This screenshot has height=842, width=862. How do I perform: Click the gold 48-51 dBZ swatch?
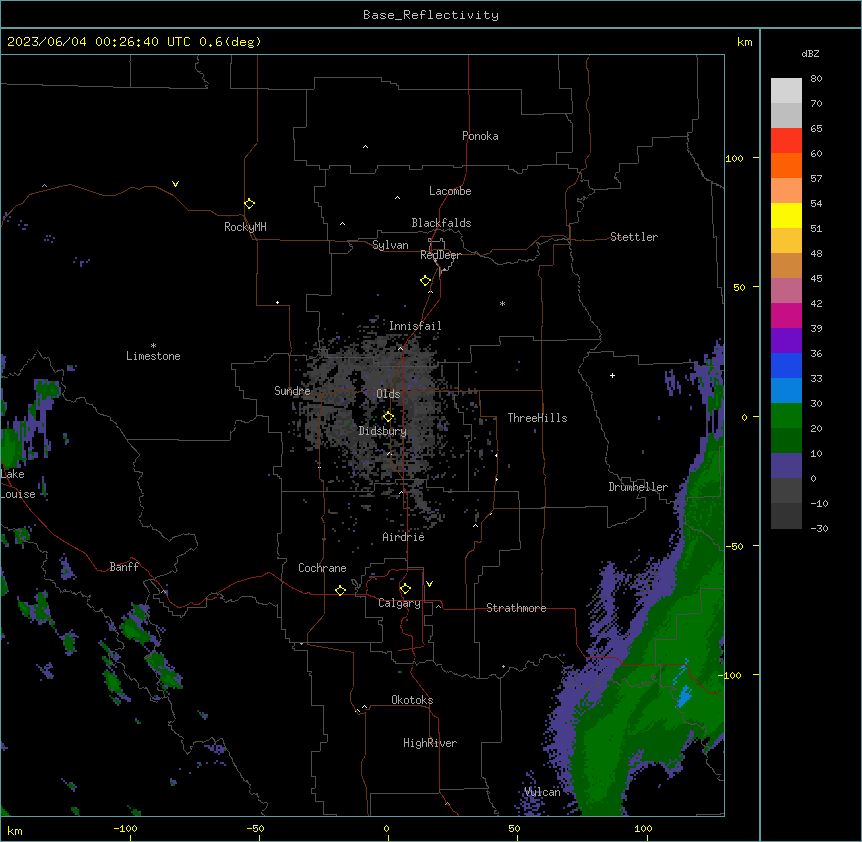(786, 241)
